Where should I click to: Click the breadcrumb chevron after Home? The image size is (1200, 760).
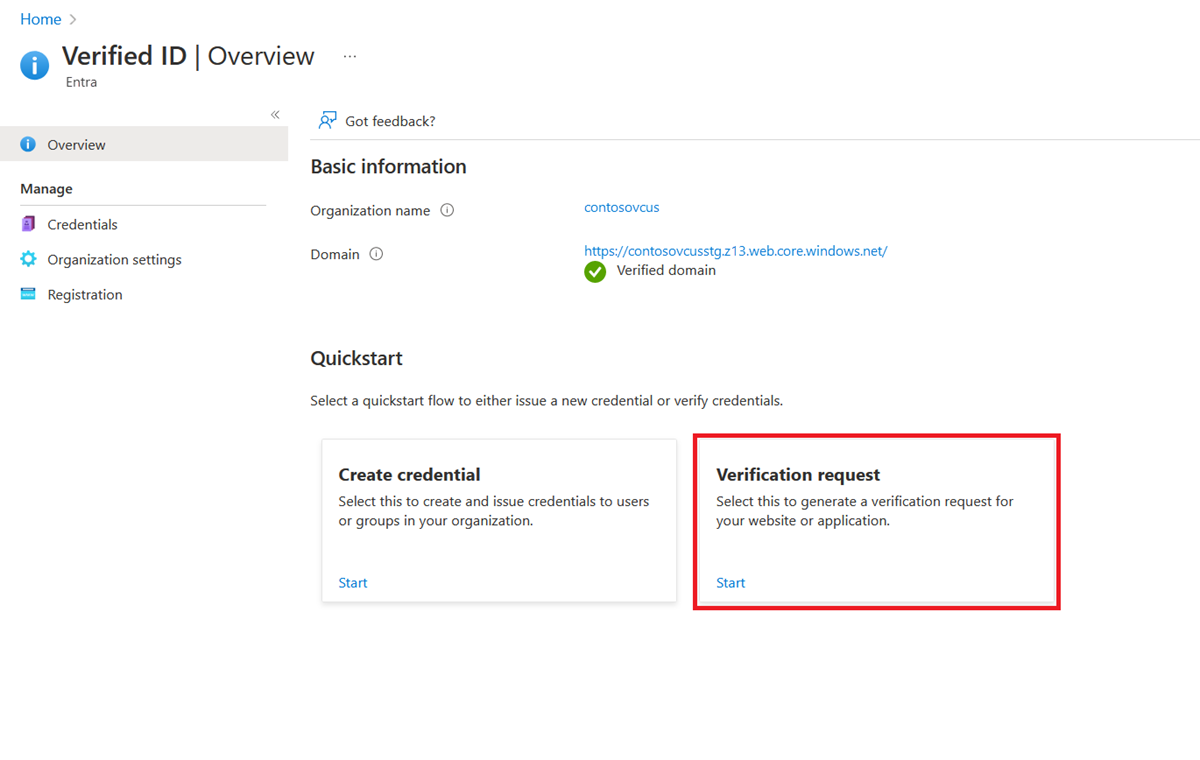click(x=73, y=19)
